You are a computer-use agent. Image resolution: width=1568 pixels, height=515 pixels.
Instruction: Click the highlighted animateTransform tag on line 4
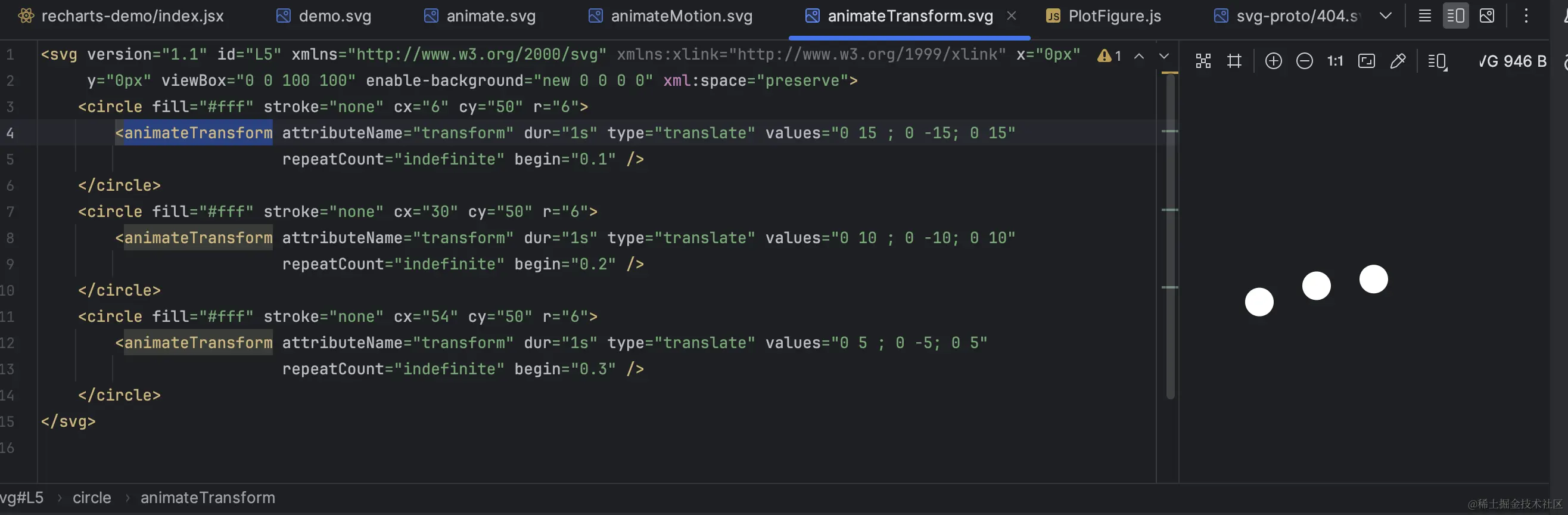point(198,133)
